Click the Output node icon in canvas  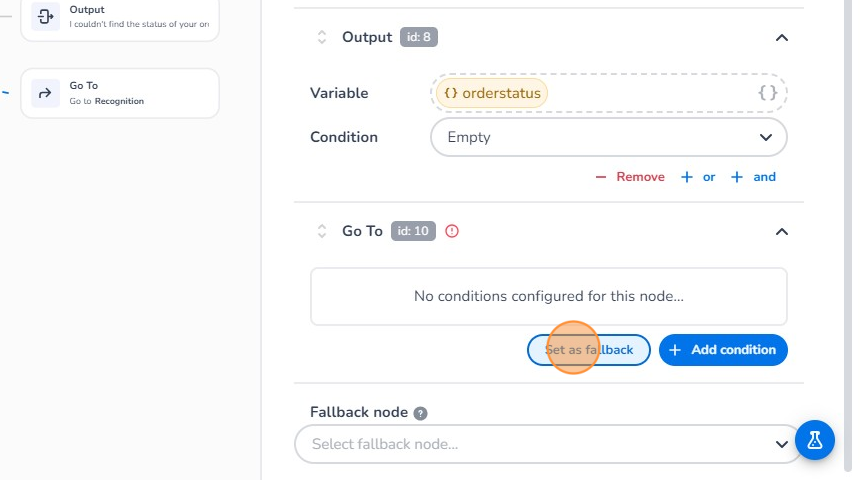tap(45, 16)
